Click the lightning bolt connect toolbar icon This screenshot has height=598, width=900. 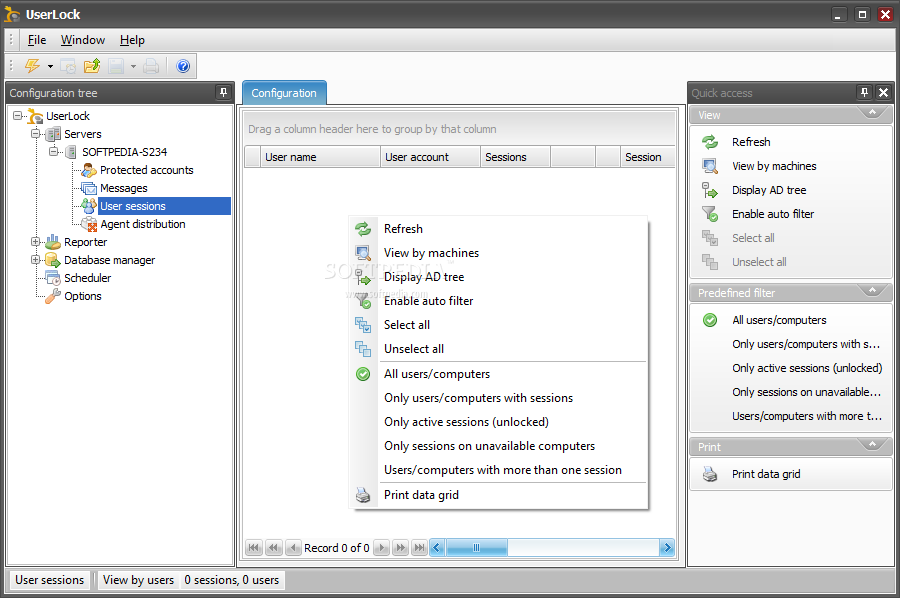tap(32, 66)
